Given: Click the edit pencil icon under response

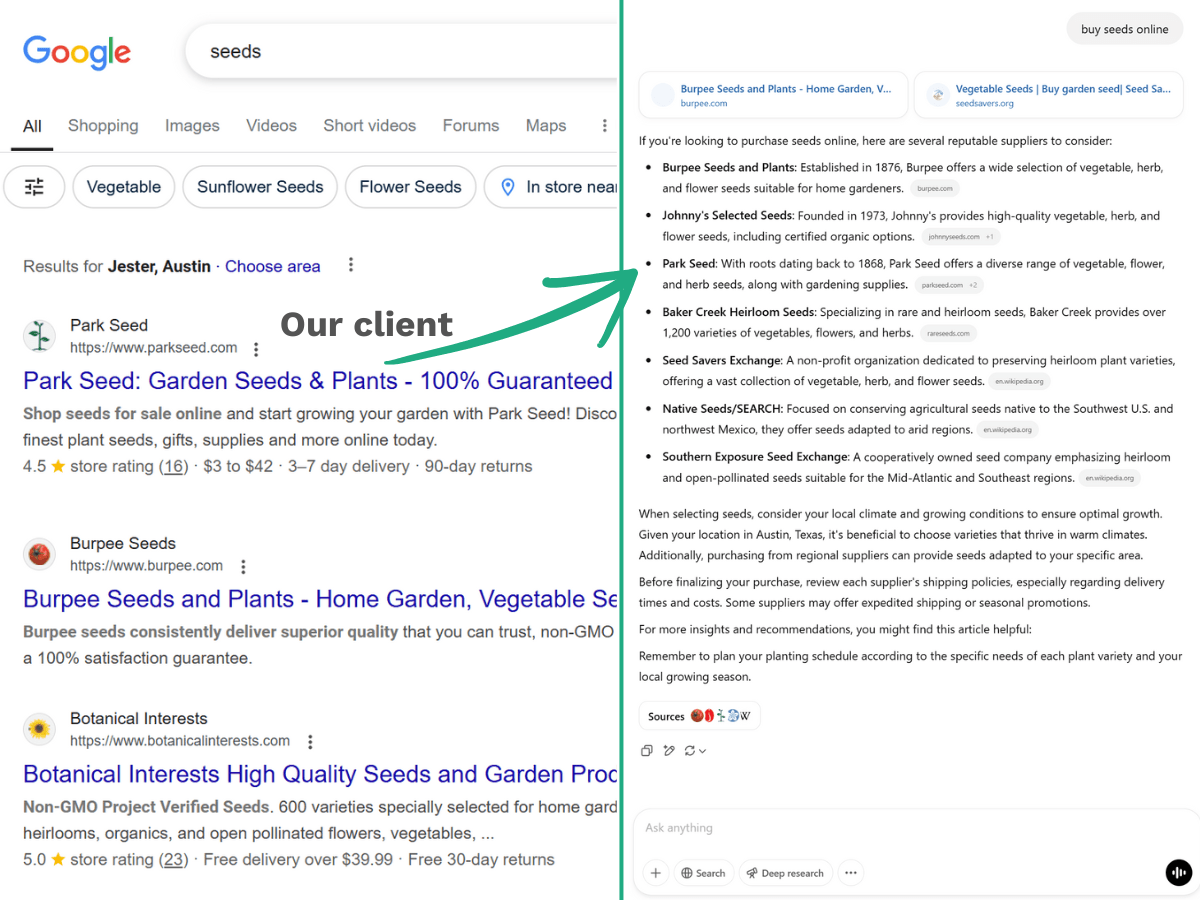Looking at the screenshot, I should pyautogui.click(x=669, y=750).
